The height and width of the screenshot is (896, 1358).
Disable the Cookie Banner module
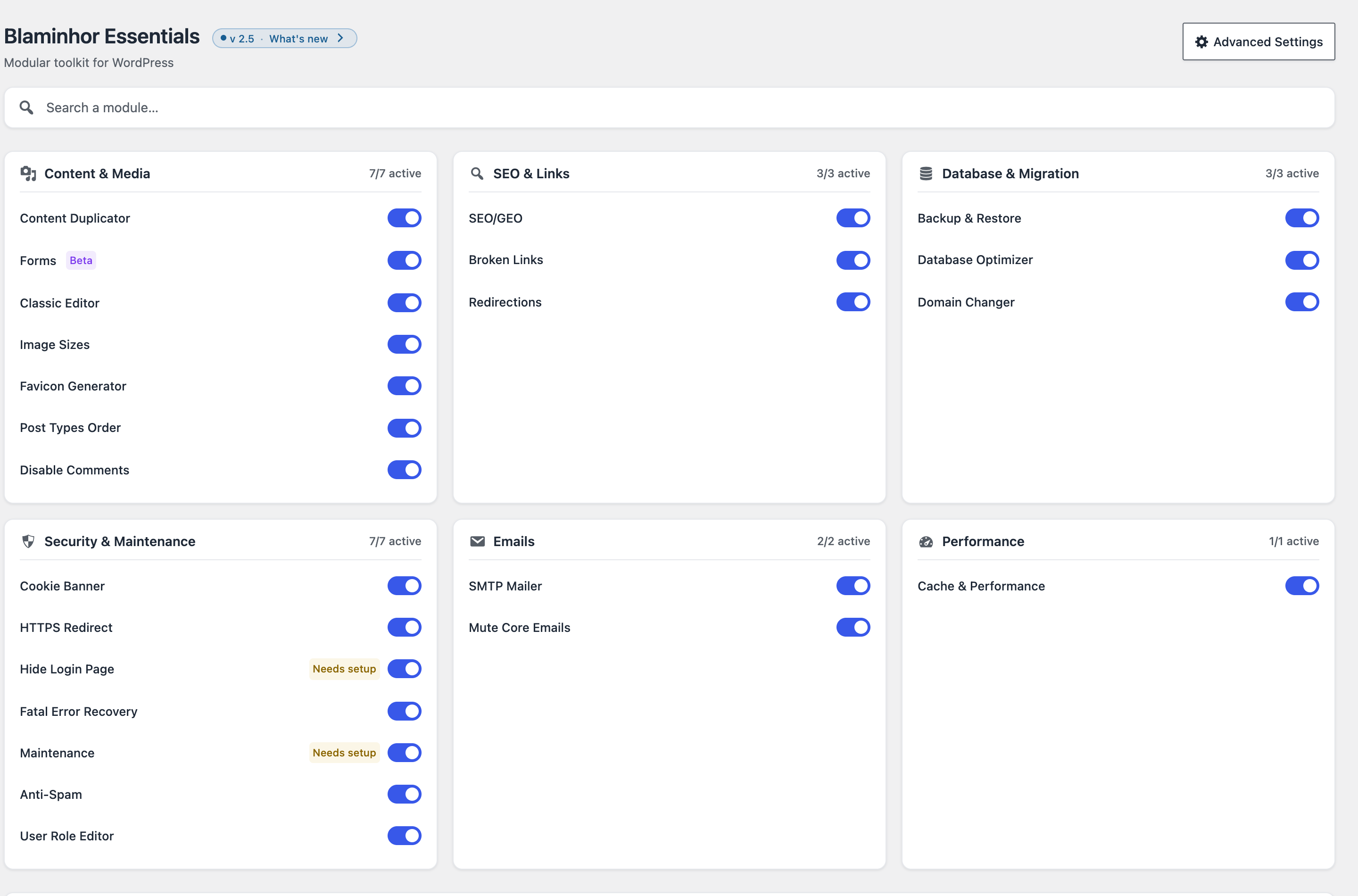tap(405, 586)
